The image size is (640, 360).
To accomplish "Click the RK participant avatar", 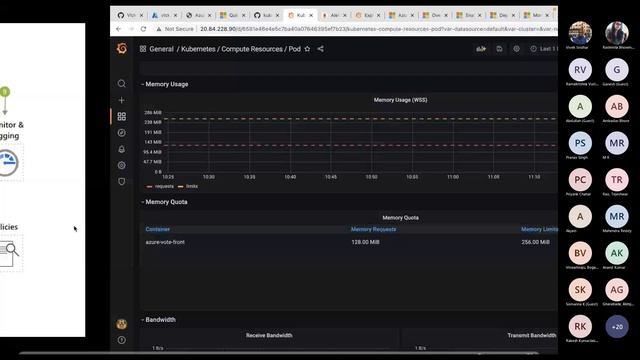I will pyautogui.click(x=580, y=327).
